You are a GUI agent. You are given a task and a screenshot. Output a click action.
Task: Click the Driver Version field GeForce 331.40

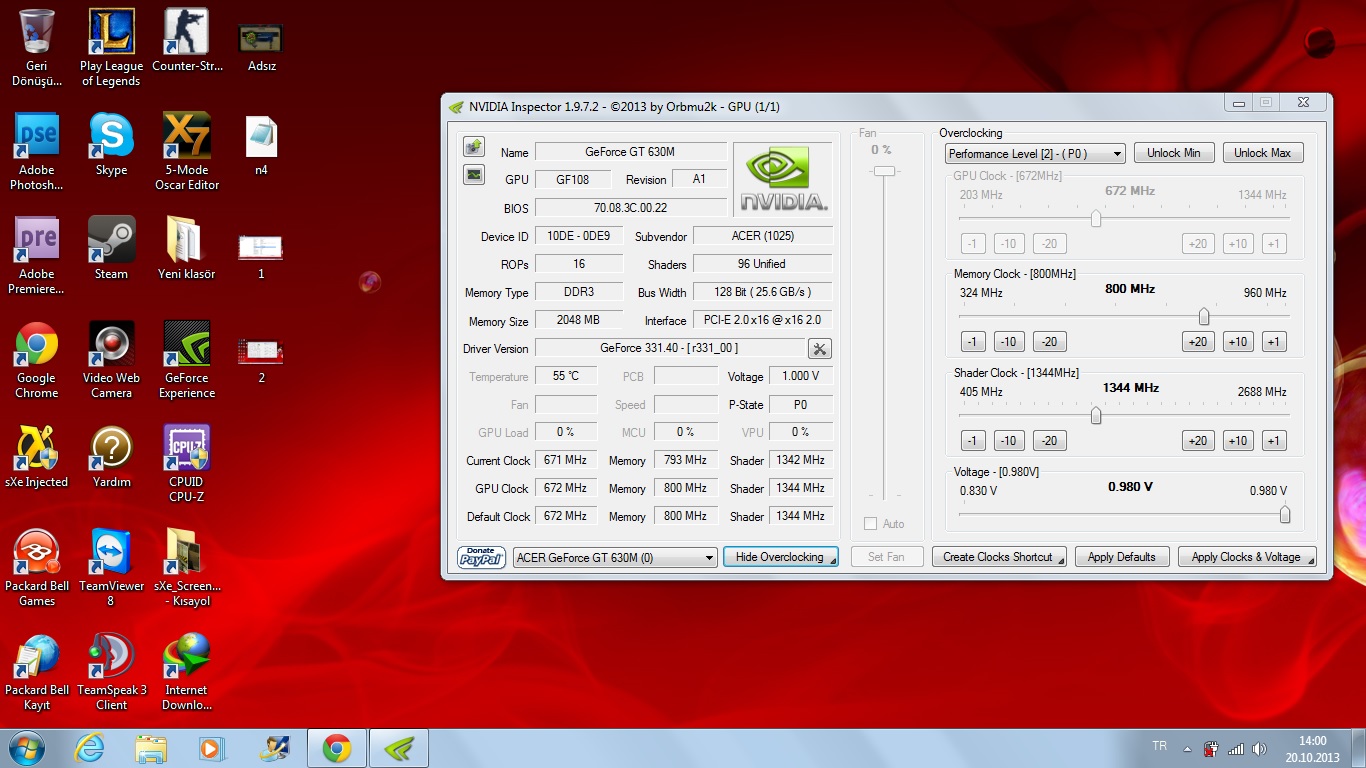point(669,348)
